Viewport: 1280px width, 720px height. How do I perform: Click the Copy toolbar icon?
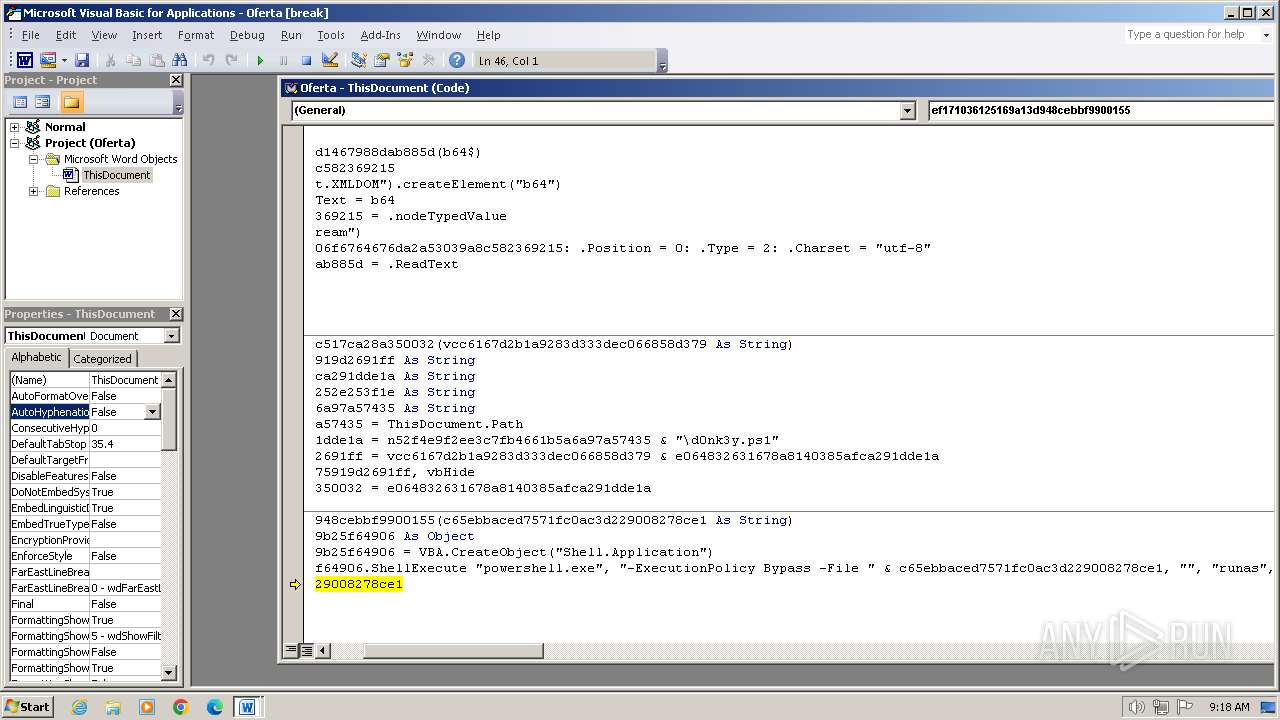[134, 60]
